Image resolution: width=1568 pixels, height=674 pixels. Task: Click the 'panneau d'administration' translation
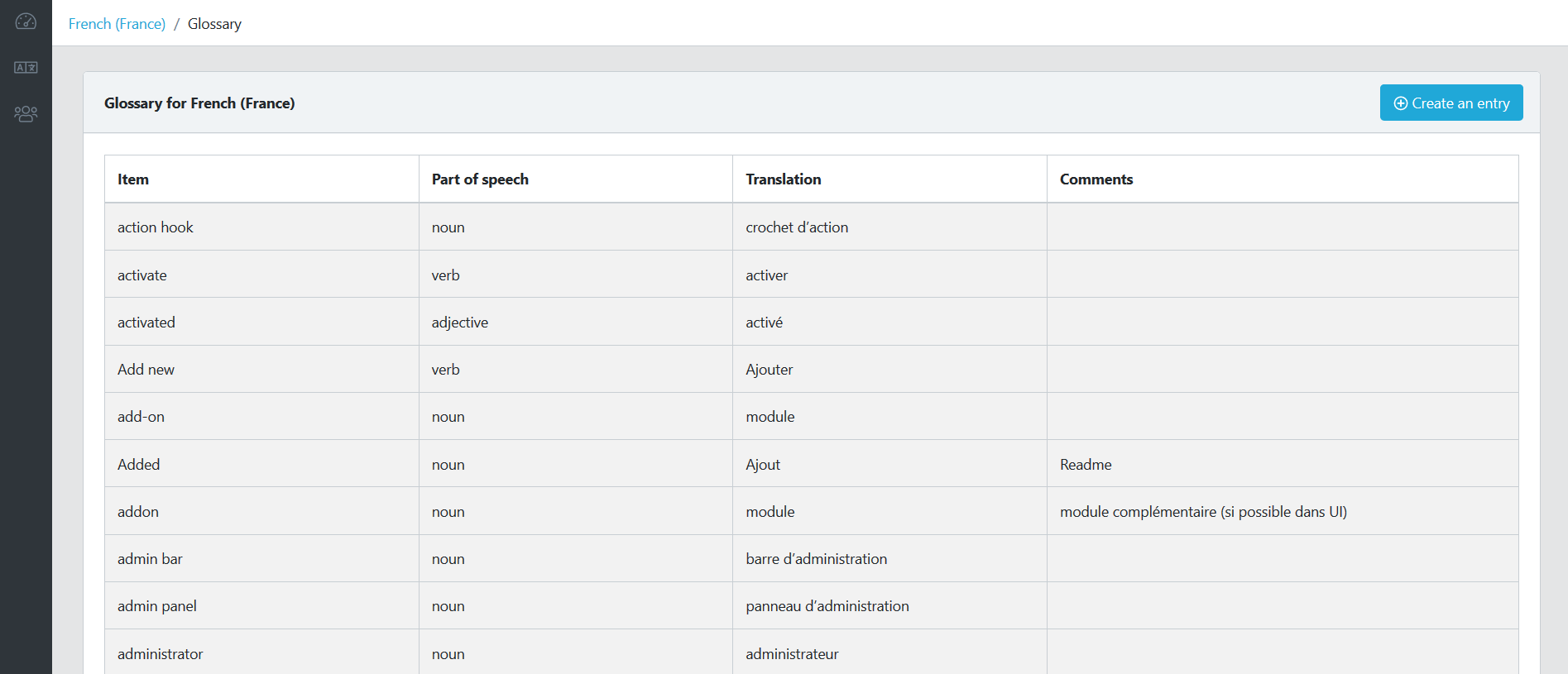point(827,606)
